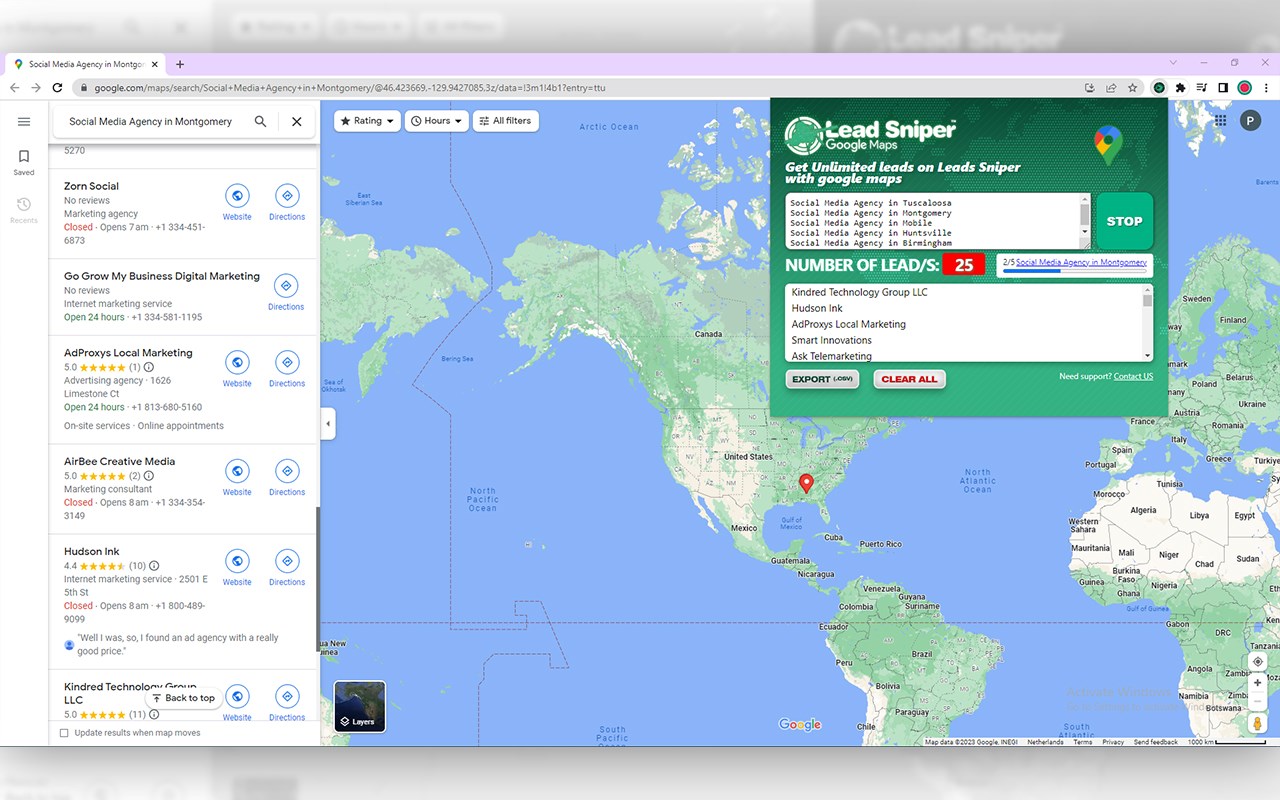Collapse the side panel arrow

click(328, 424)
